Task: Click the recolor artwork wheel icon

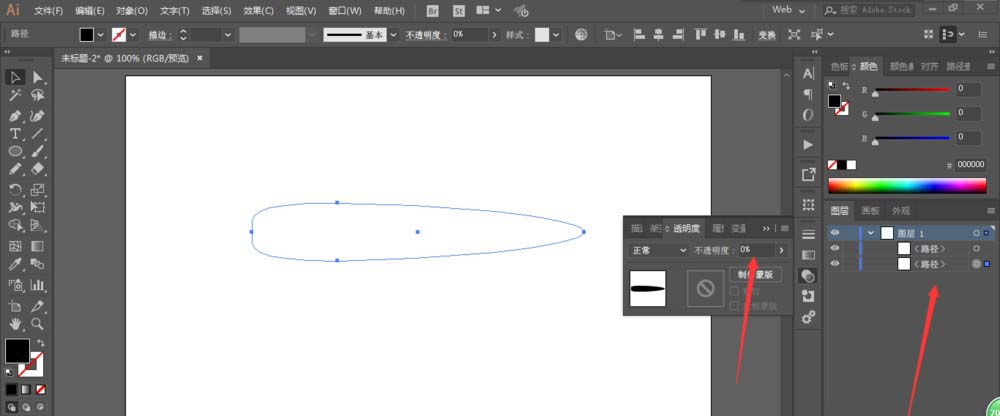Action: tap(581, 35)
